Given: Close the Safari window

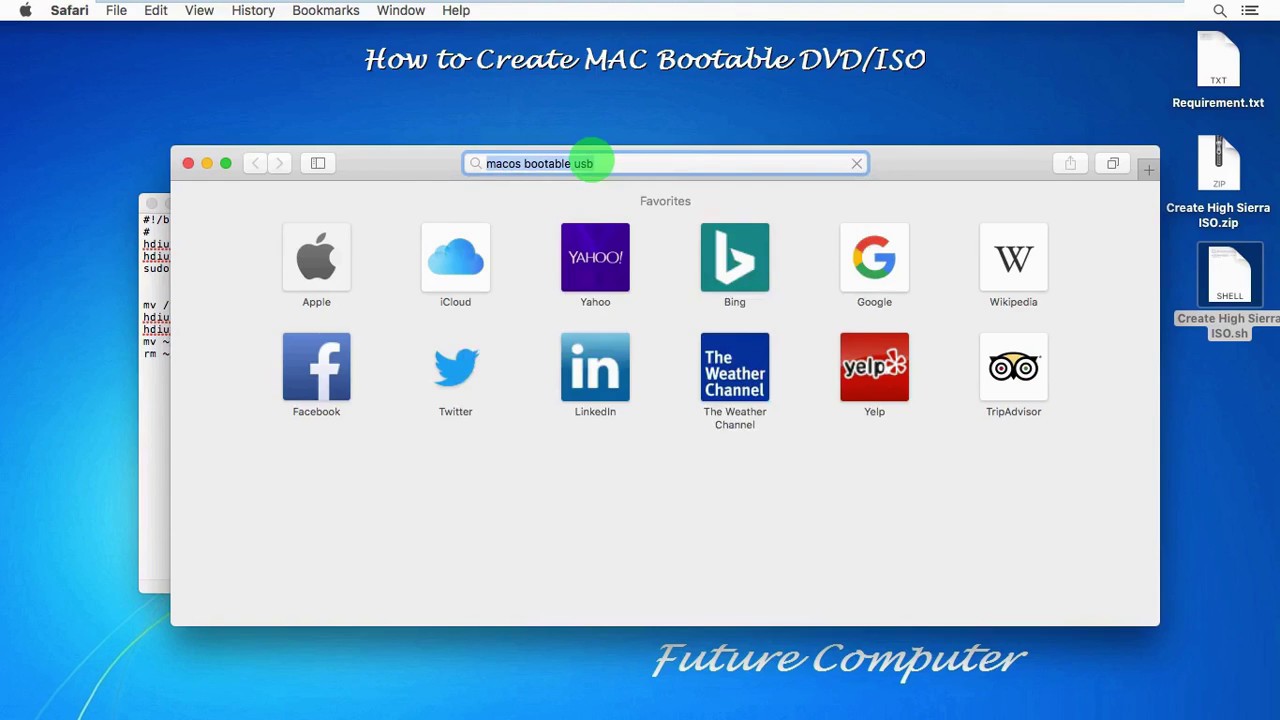Looking at the screenshot, I should (x=188, y=163).
